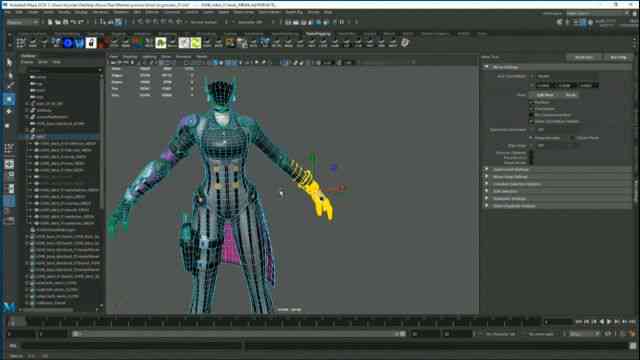
Task: Click the Reset pivot button
Action: (x=571, y=95)
